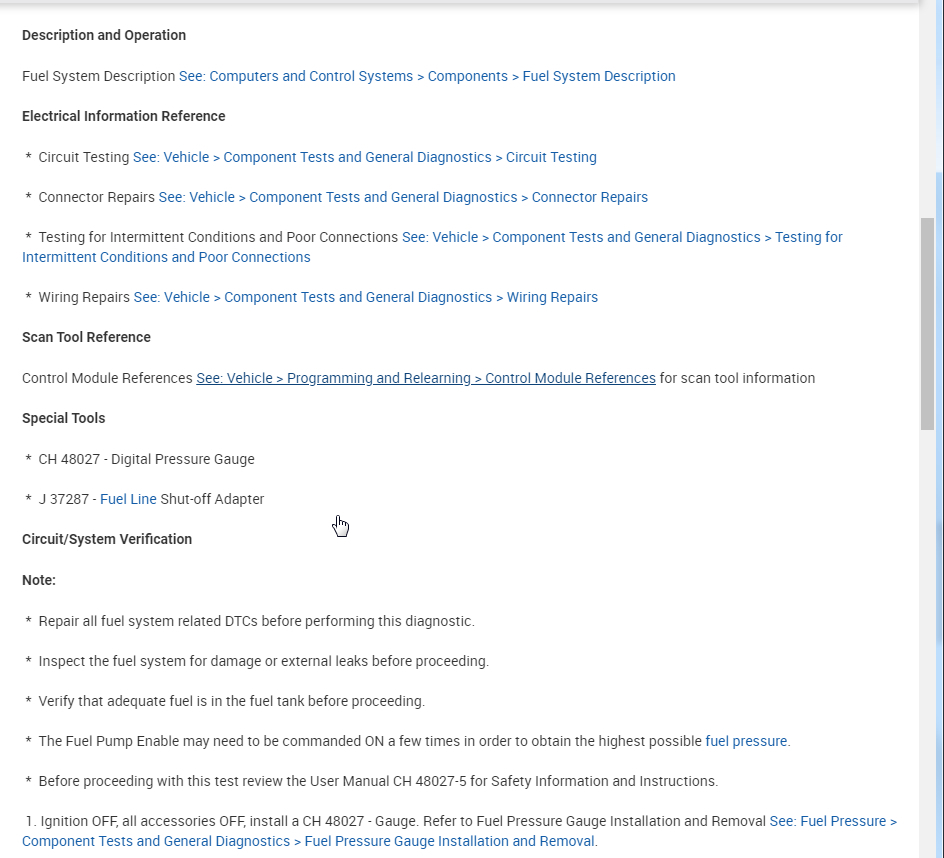The image size is (944, 858).
Task: Click the Note: label
Action: [39, 580]
